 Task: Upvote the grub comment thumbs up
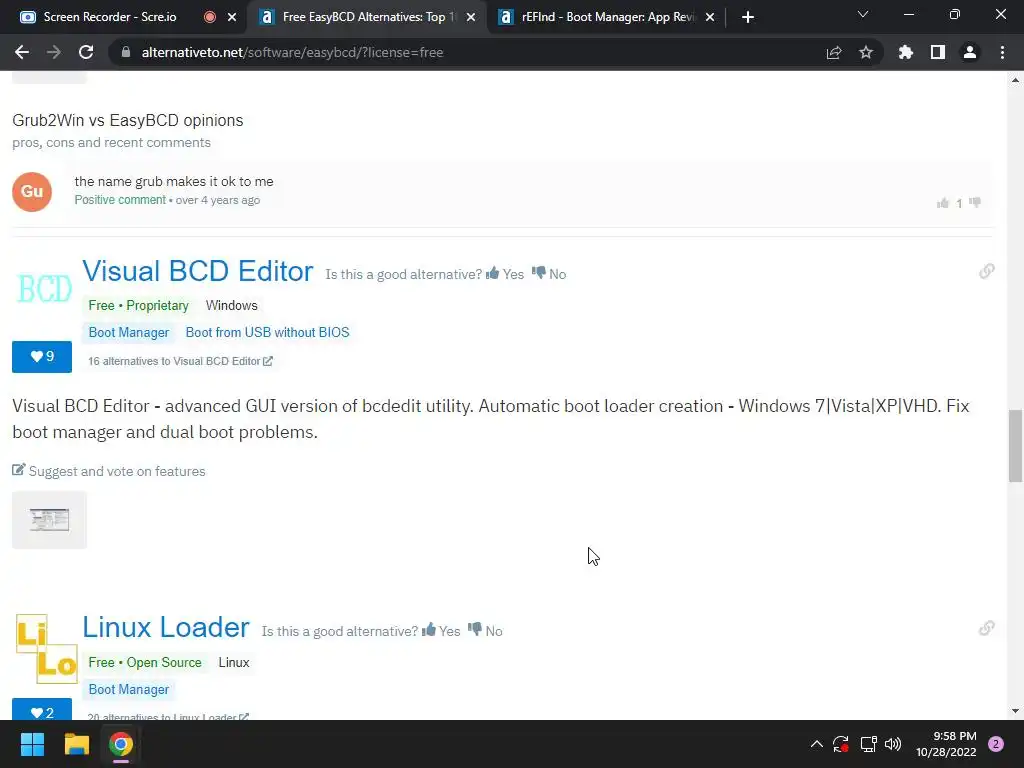tap(942, 203)
